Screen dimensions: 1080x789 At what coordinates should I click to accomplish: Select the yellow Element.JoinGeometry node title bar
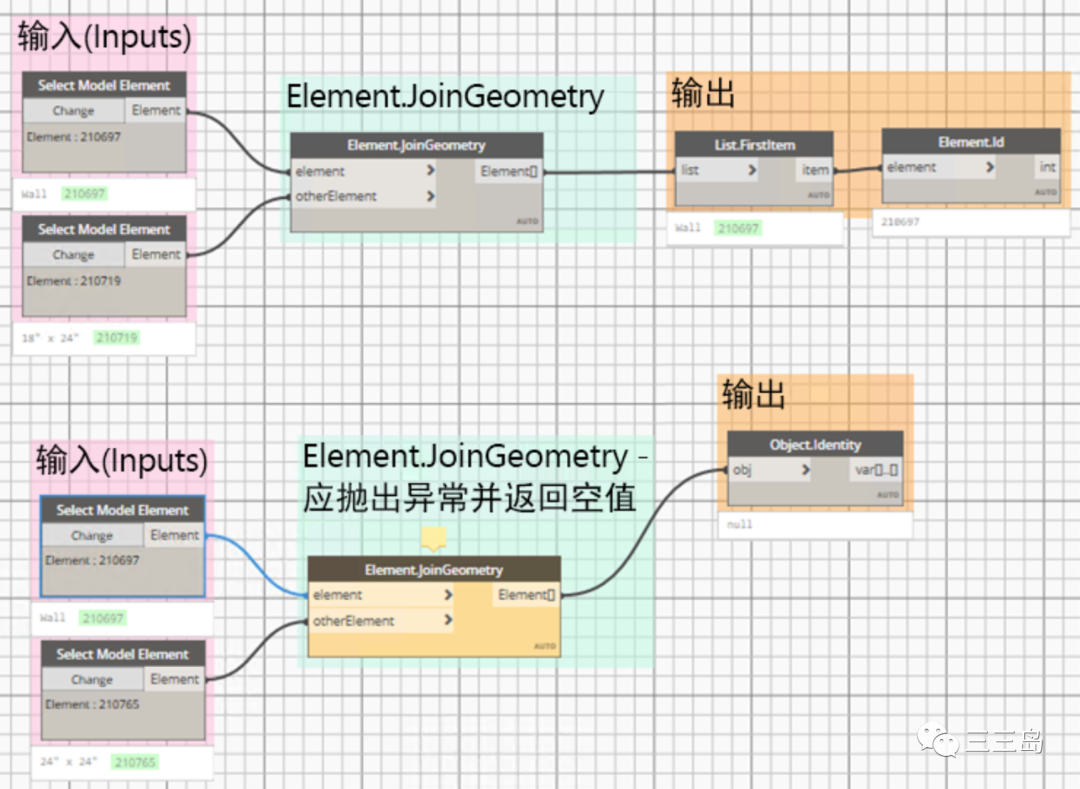pyautogui.click(x=434, y=569)
